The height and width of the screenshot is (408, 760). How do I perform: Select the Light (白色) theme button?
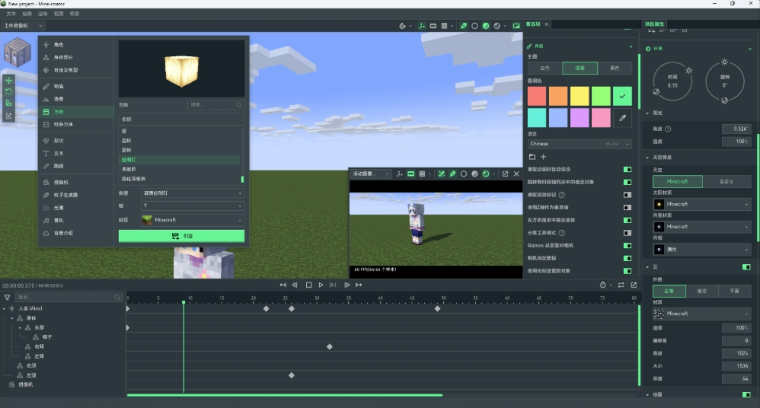(545, 68)
